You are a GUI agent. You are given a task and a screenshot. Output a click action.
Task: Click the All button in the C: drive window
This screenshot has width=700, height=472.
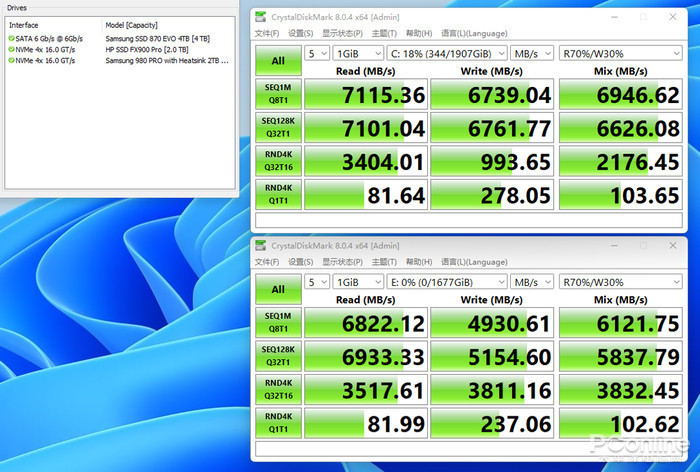(278, 61)
